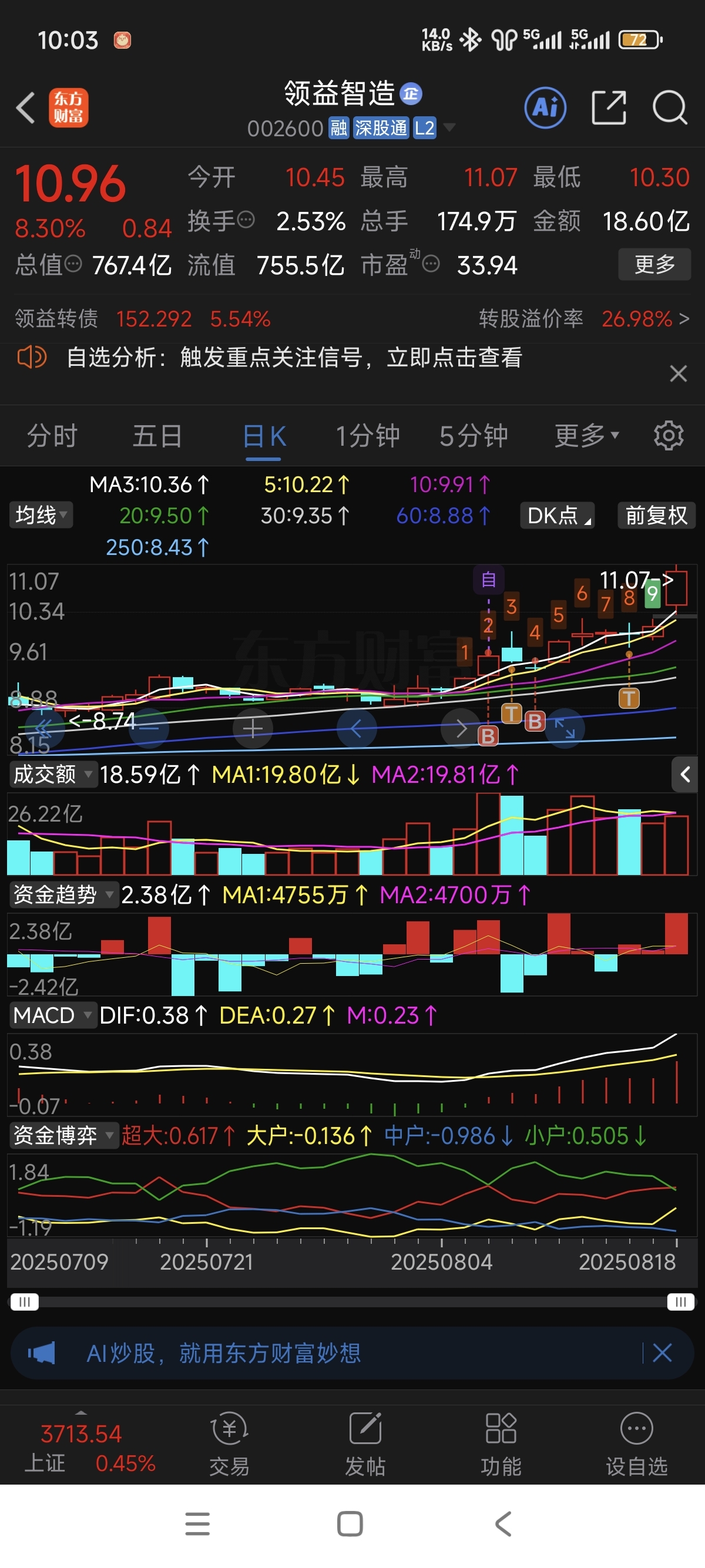Open the 东方财富 logo icon
Screen dimensions: 705x1568
tap(68, 107)
